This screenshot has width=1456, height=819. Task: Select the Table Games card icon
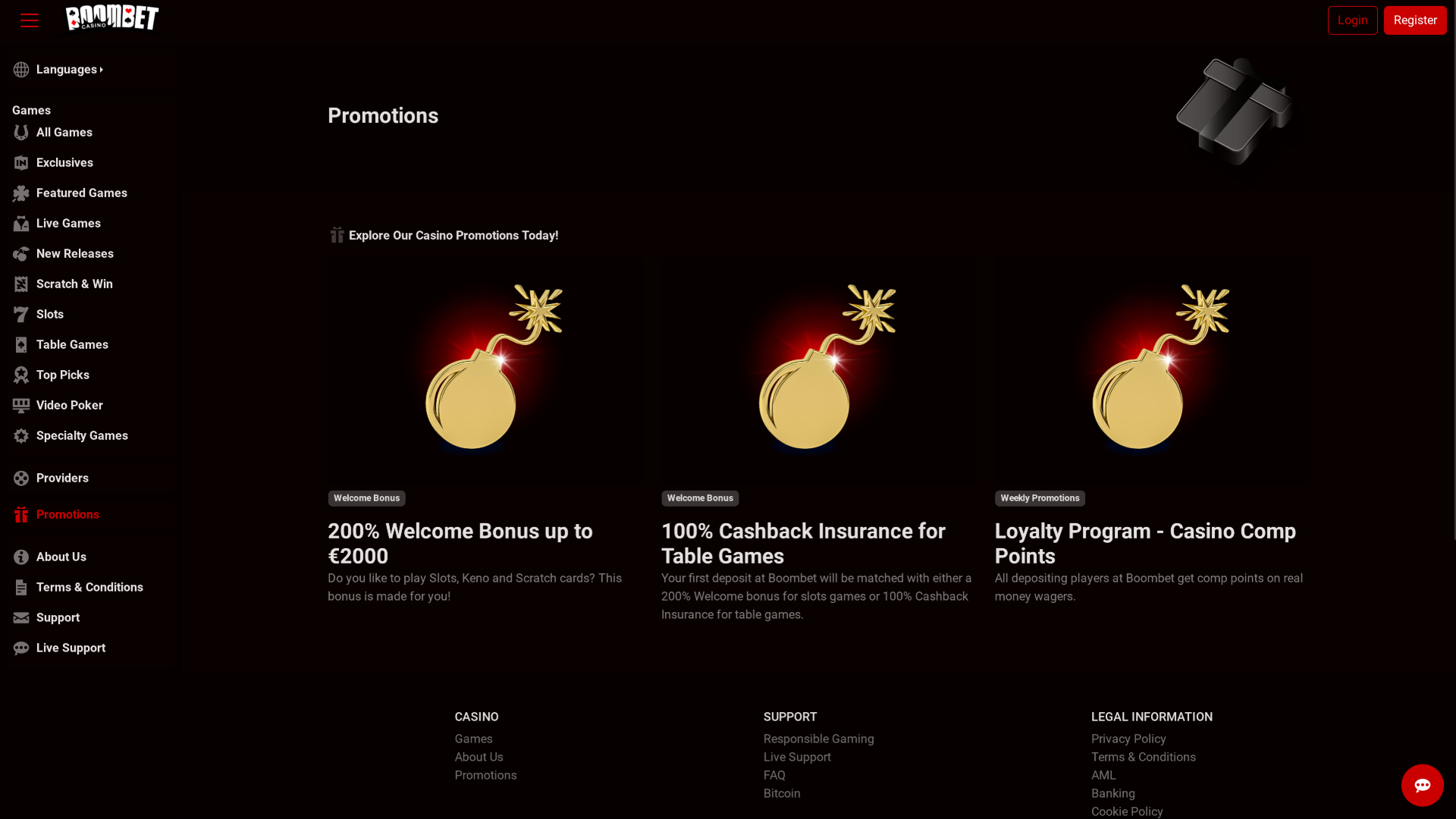coord(21,345)
